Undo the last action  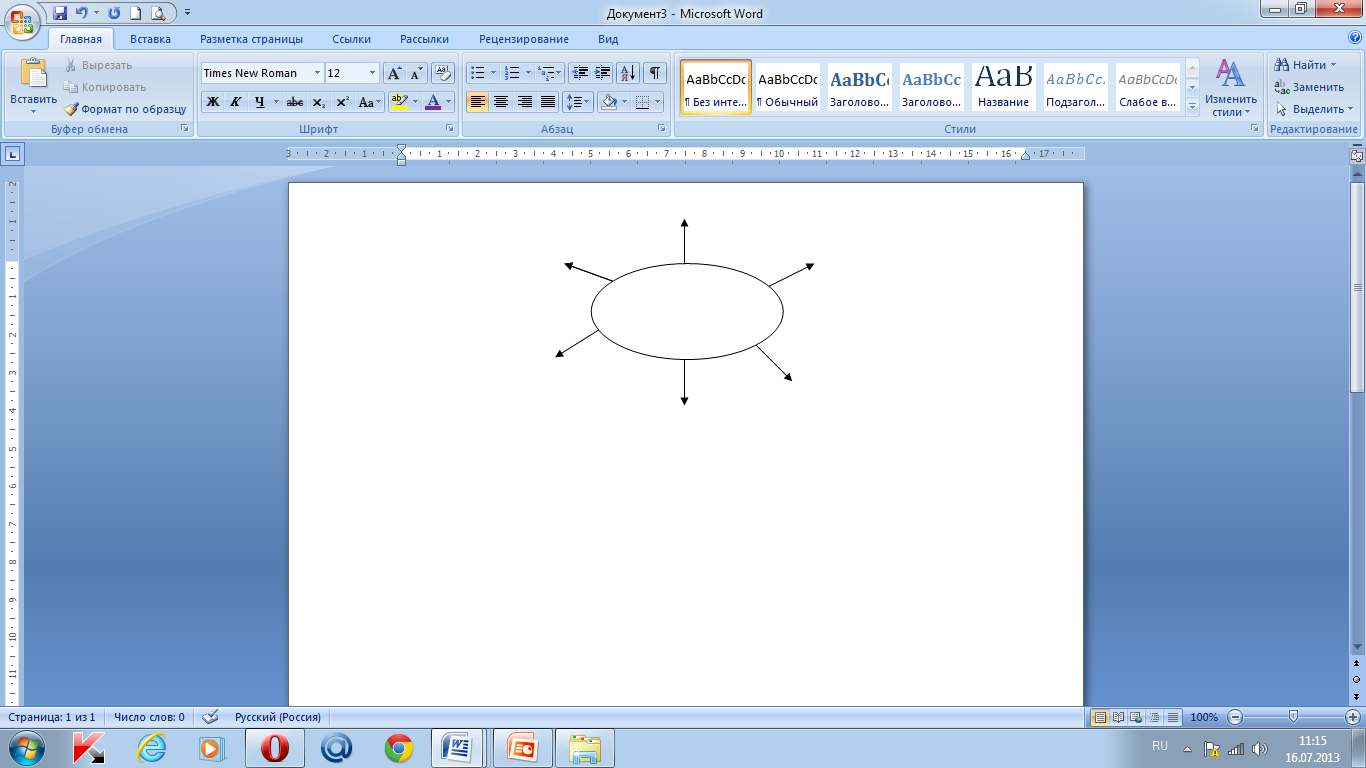(x=82, y=13)
